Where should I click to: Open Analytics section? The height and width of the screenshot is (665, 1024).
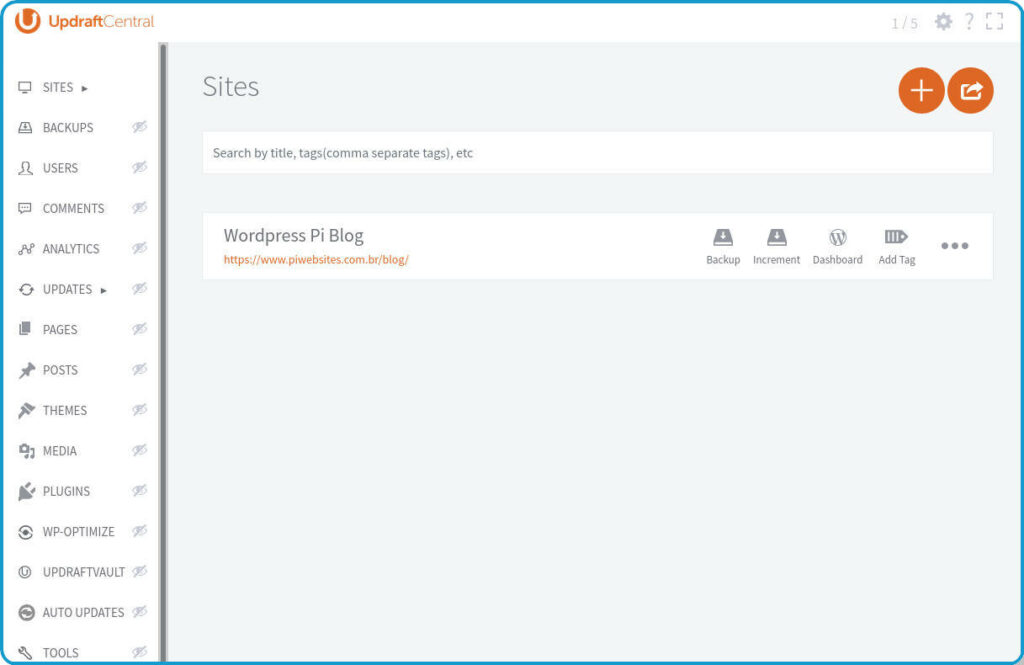pyautogui.click(x=71, y=250)
